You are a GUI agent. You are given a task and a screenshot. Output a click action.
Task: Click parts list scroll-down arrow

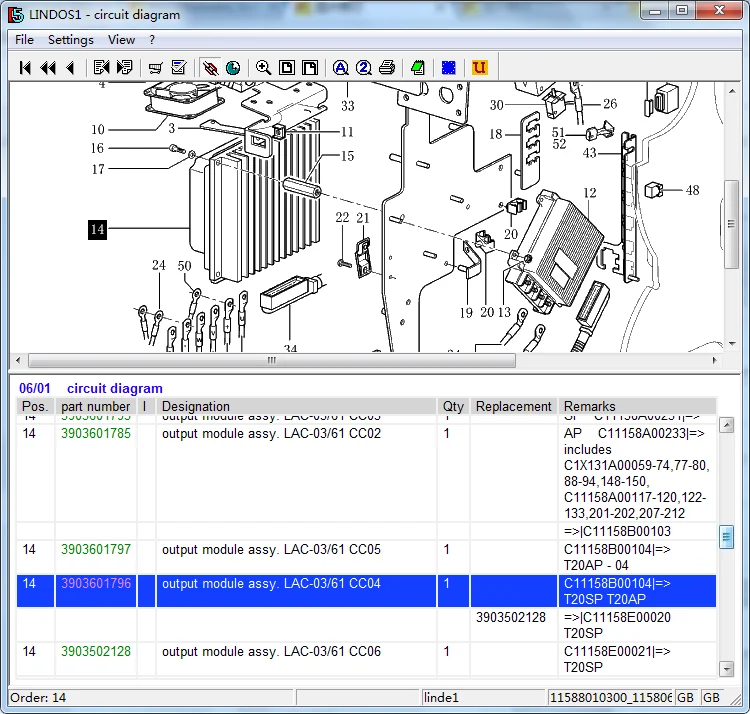pos(727,668)
